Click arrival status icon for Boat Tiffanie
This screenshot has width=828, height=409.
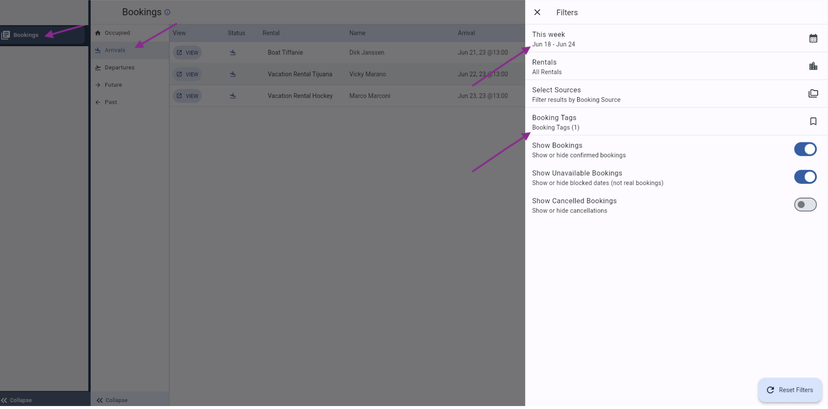coord(233,52)
